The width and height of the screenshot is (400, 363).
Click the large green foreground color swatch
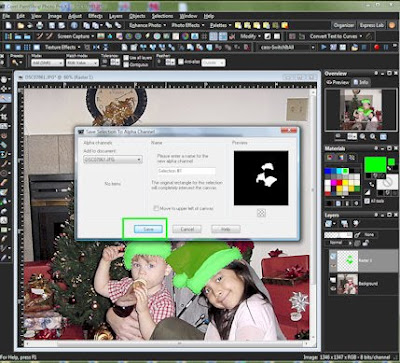(375, 165)
